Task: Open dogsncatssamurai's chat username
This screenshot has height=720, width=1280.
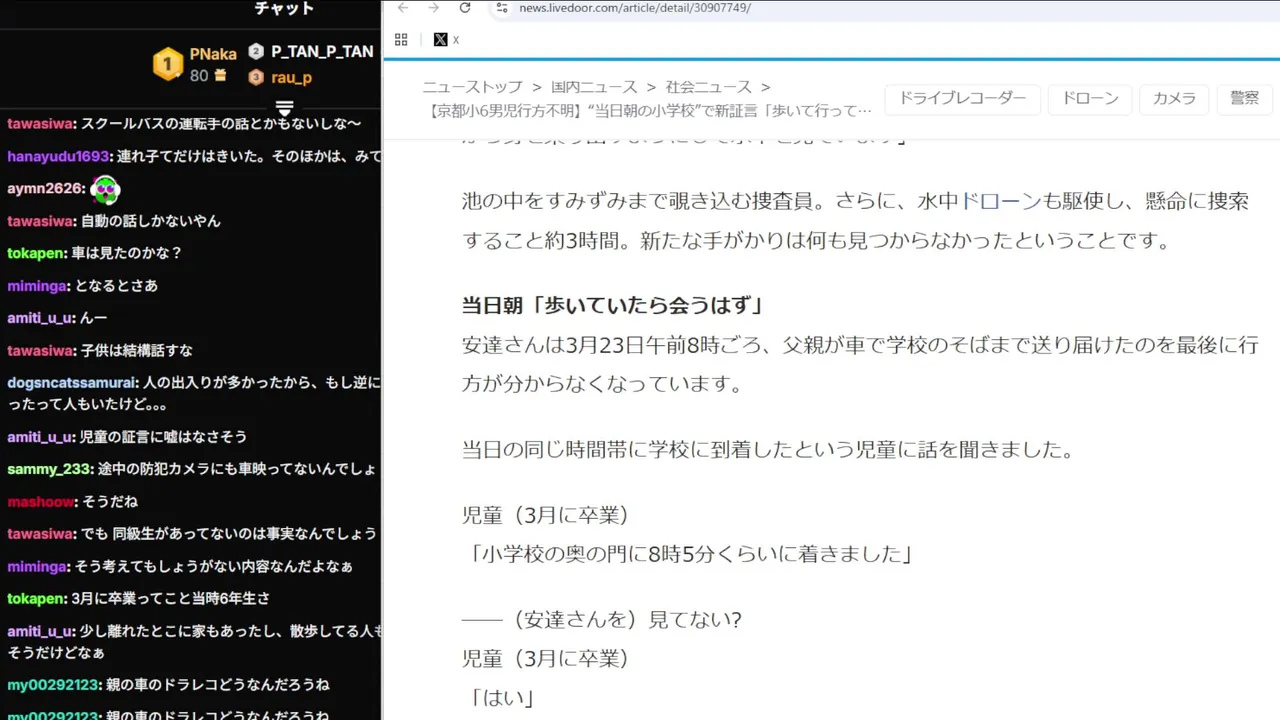Action: [70, 382]
